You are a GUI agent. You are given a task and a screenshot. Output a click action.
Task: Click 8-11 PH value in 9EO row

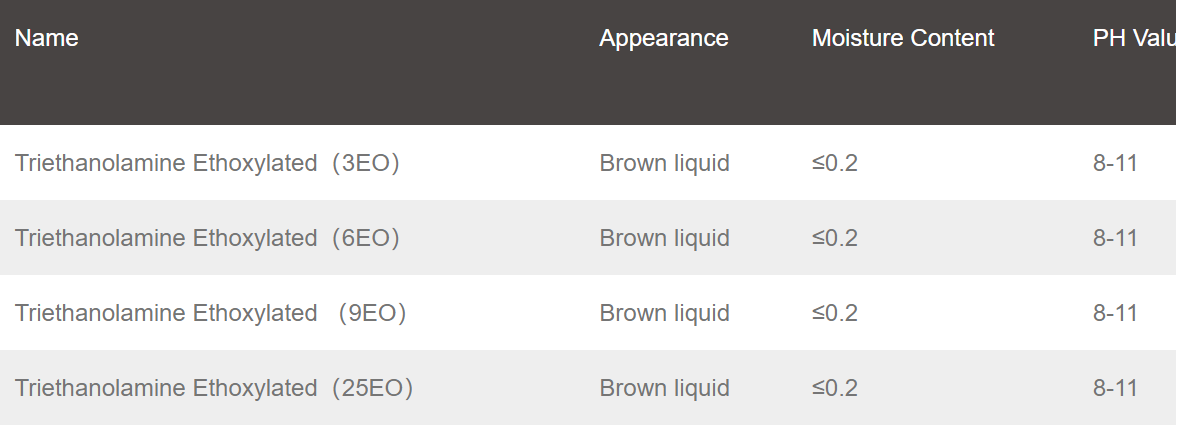point(1115,313)
